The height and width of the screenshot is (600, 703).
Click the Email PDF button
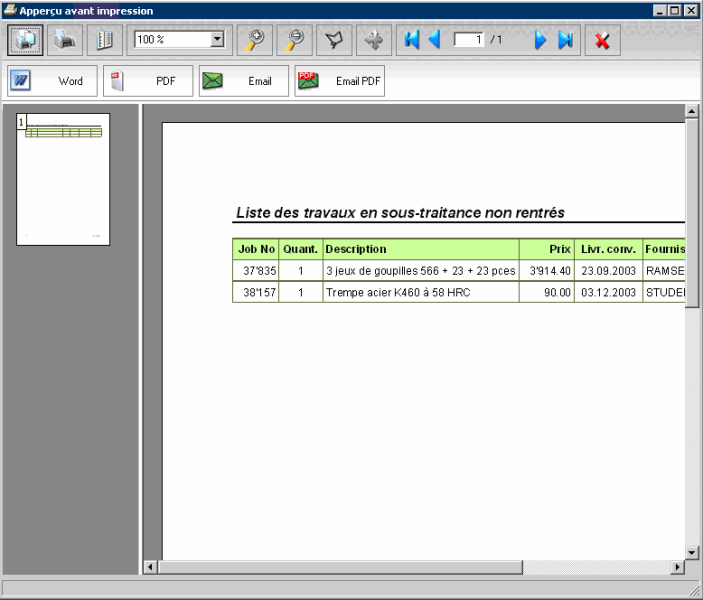340,81
